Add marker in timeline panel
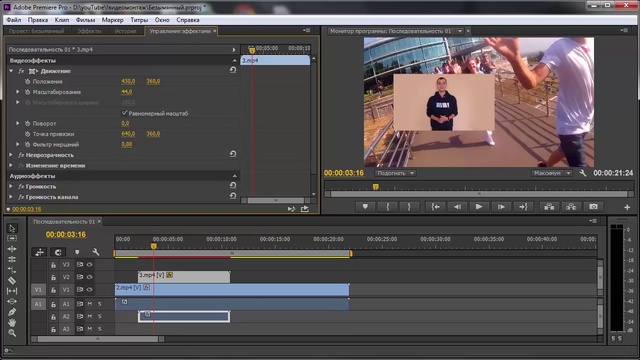 coord(77,252)
